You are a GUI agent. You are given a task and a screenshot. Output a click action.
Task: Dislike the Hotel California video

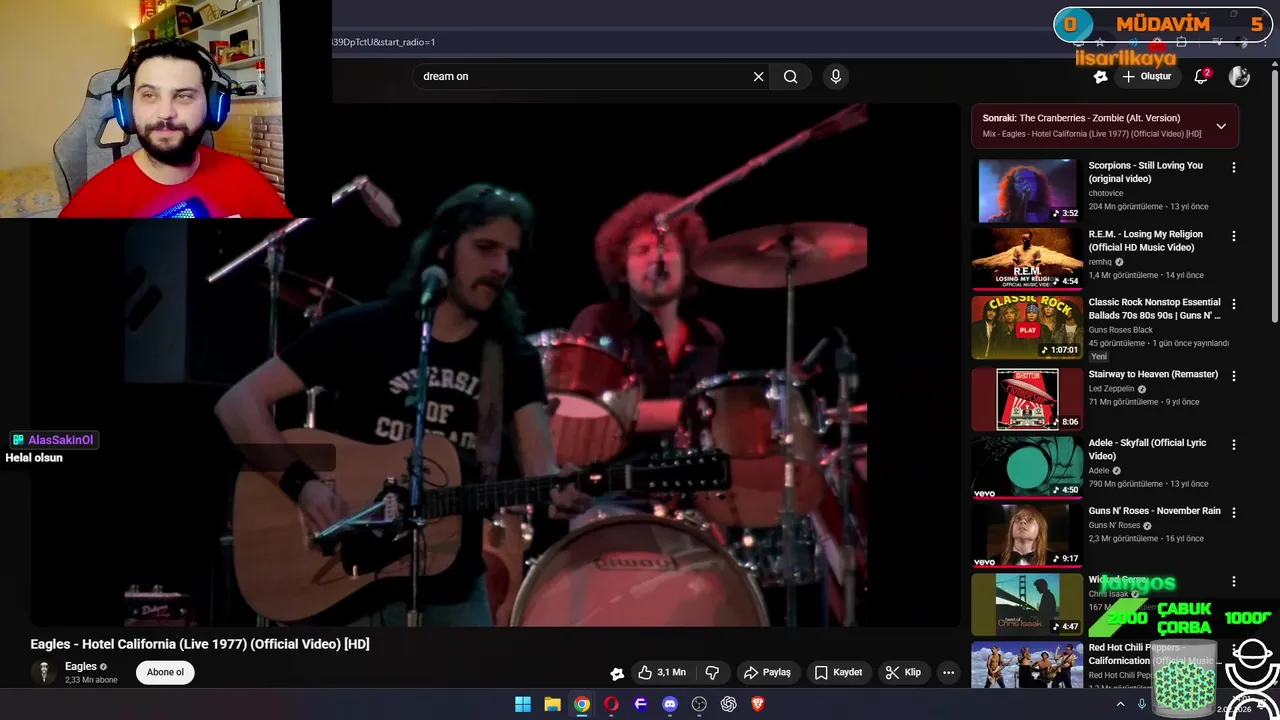(x=713, y=673)
